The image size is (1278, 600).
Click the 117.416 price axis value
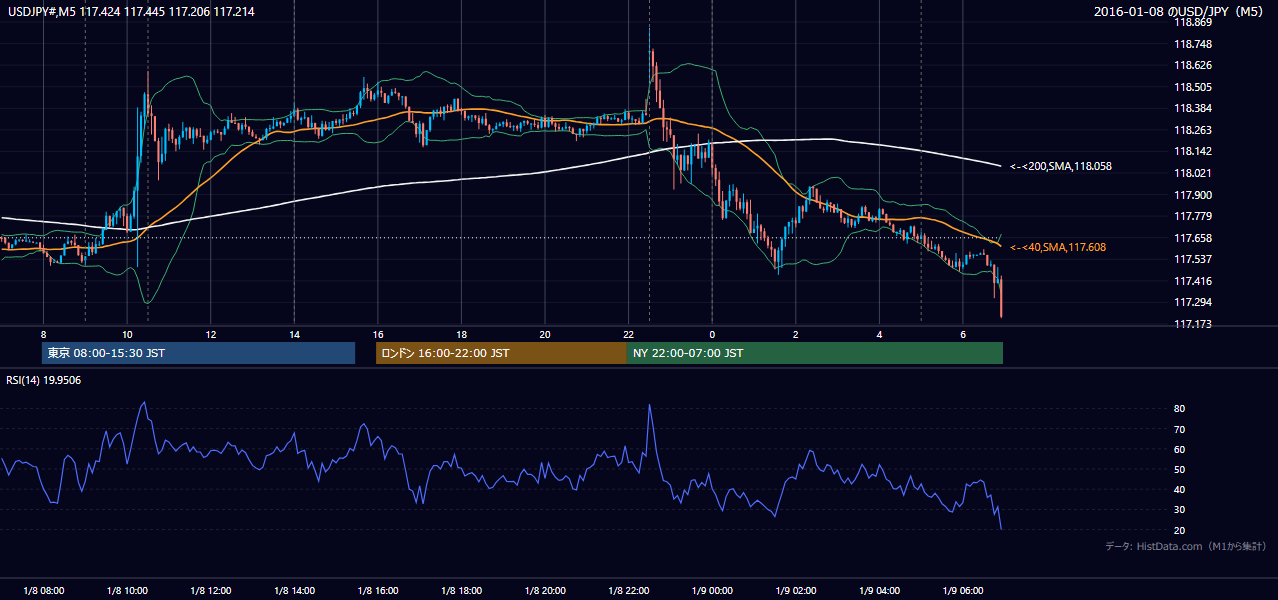[x=1193, y=281]
